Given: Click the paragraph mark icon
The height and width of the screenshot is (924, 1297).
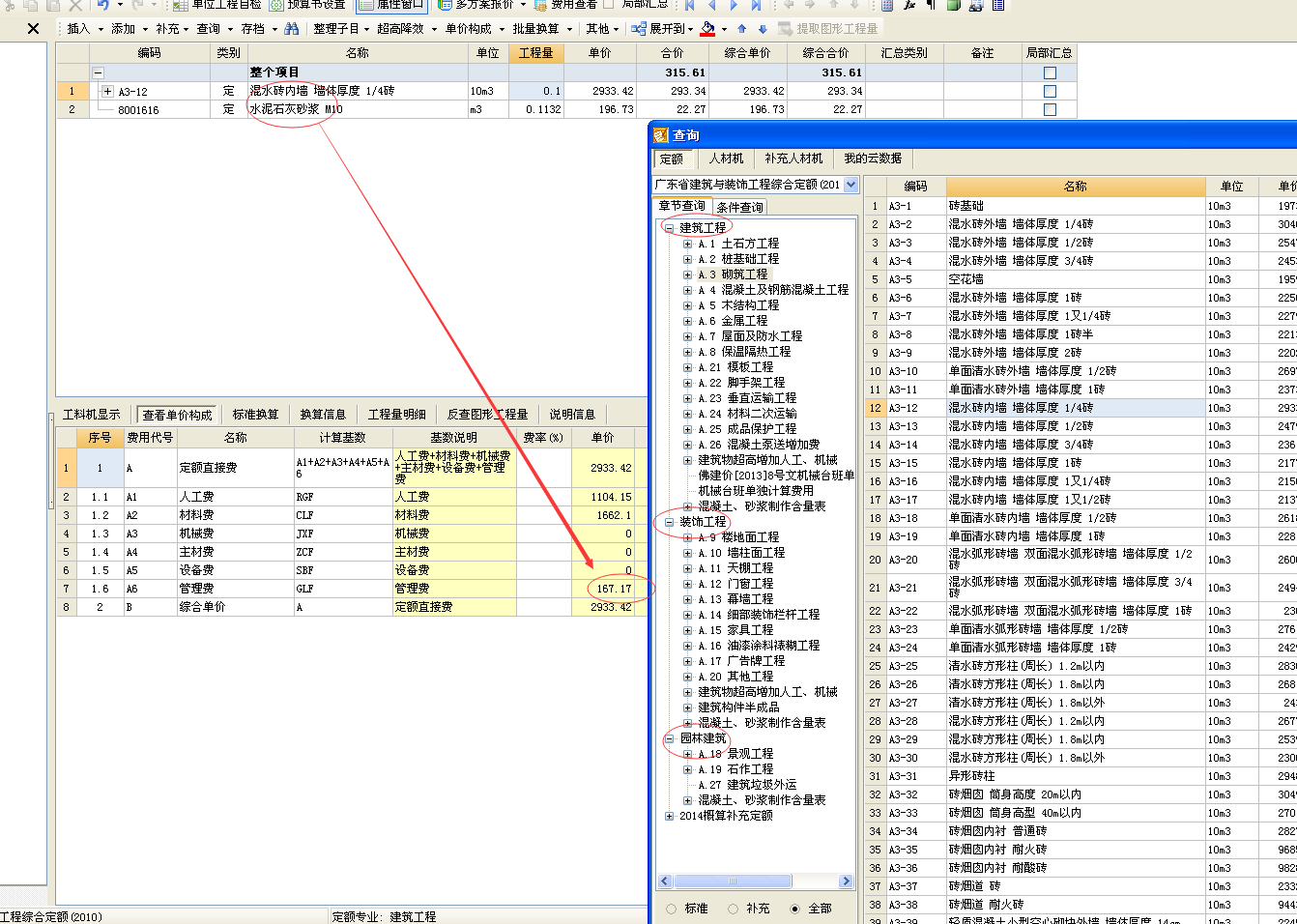Looking at the screenshot, I should 932,5.
